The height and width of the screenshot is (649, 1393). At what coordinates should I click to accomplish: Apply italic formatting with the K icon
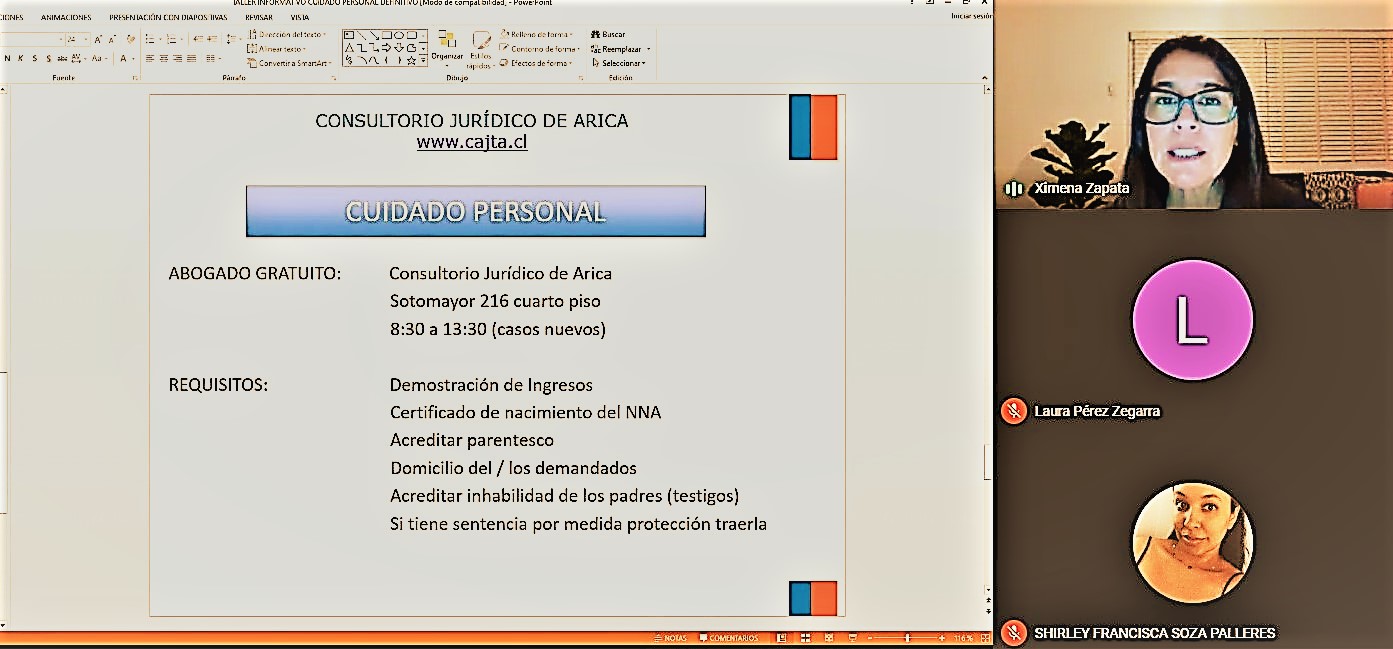coord(20,57)
